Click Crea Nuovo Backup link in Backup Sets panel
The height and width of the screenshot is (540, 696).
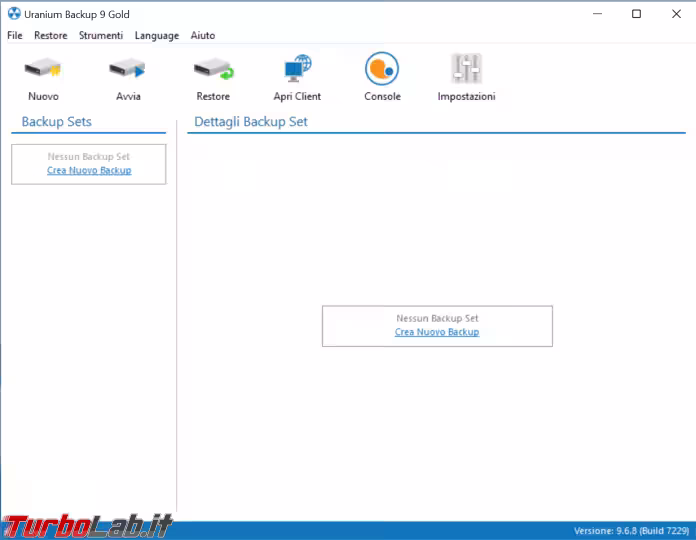pos(89,170)
